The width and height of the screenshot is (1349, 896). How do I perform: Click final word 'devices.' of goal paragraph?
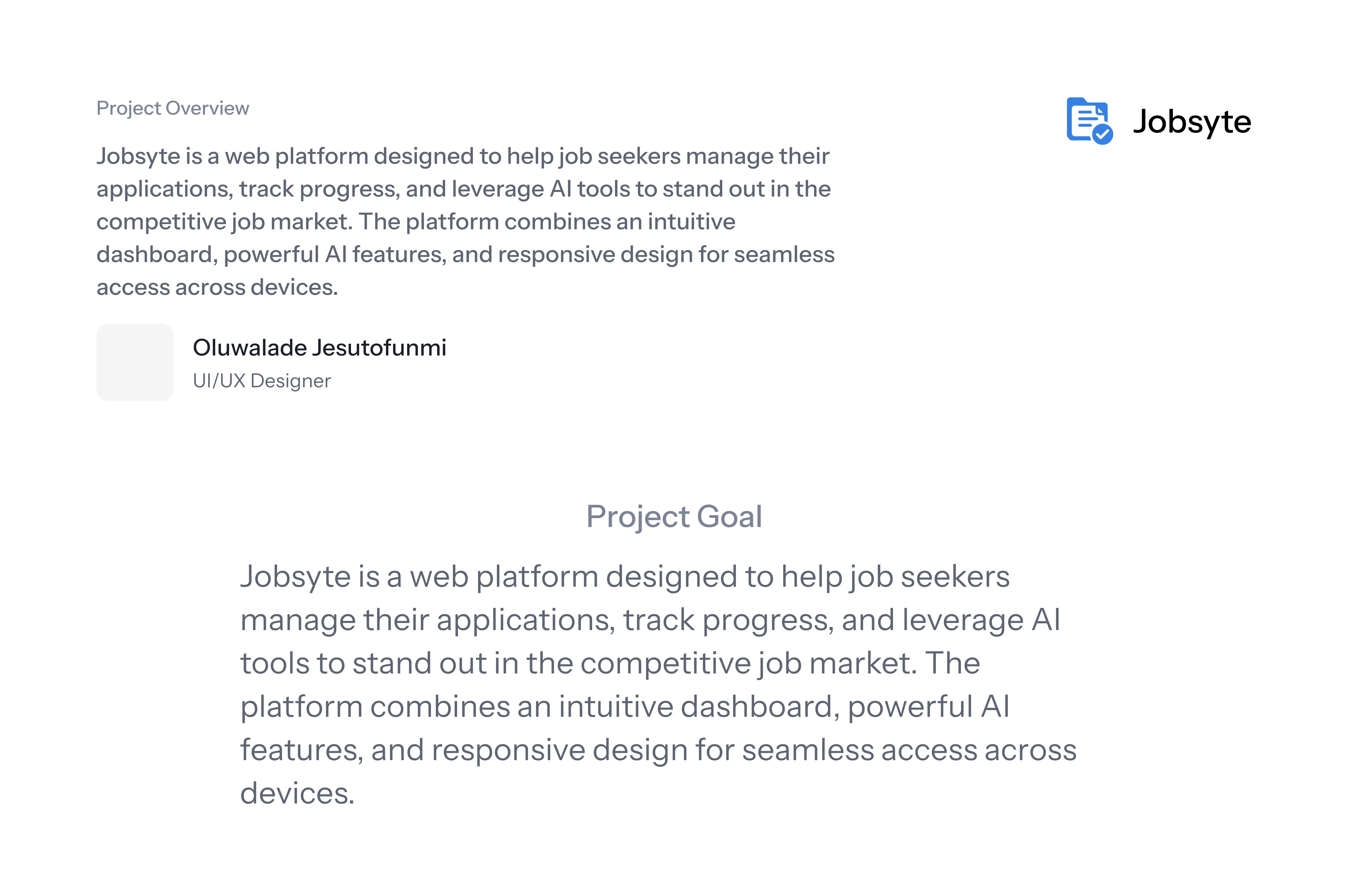click(297, 794)
